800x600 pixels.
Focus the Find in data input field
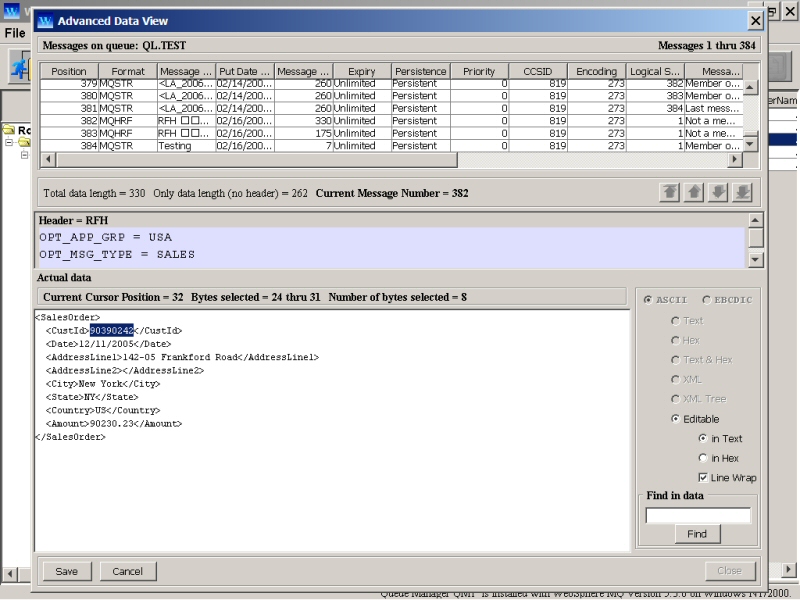pos(698,515)
